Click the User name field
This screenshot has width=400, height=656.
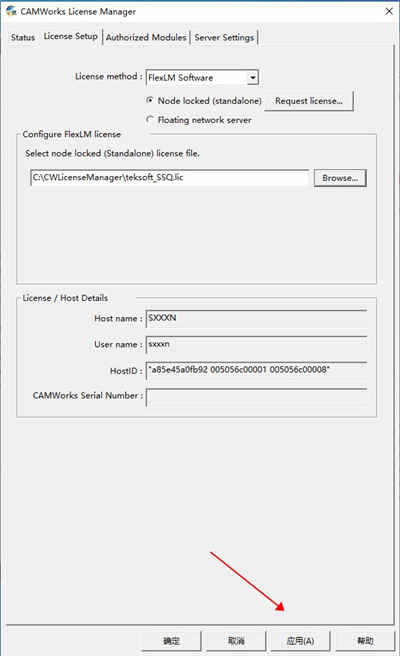(256, 344)
